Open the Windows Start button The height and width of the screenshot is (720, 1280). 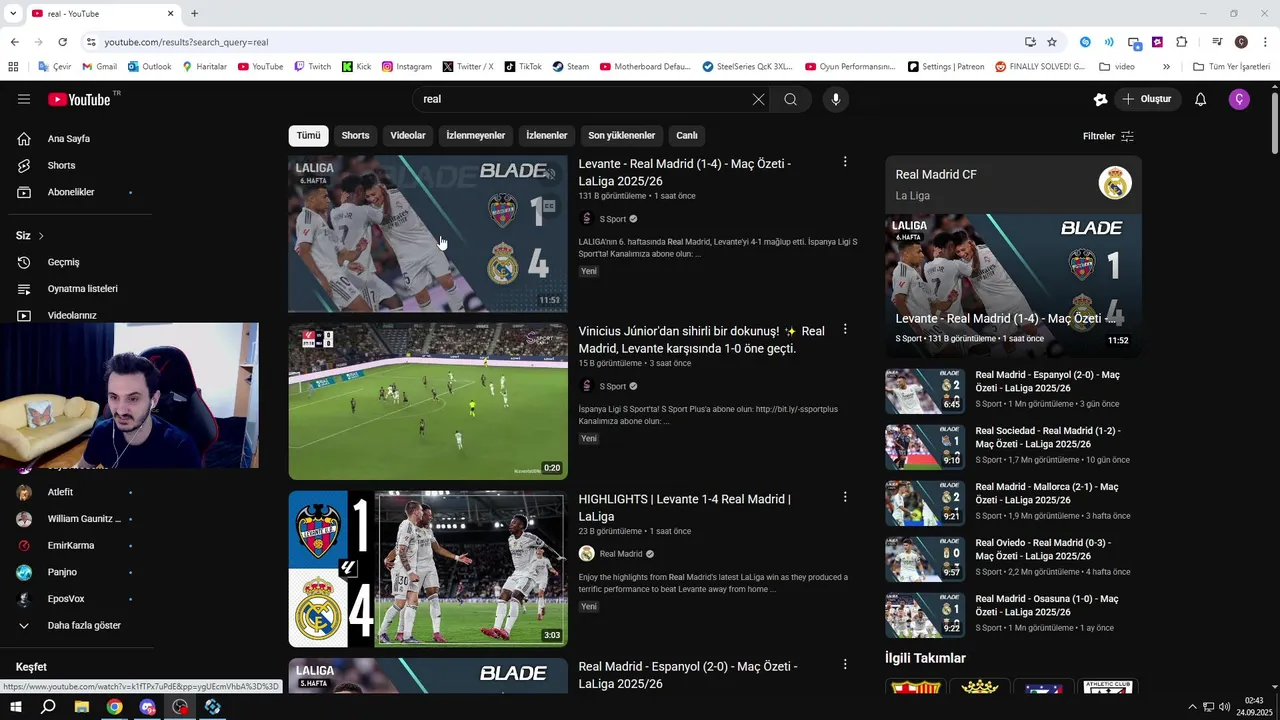[16, 707]
